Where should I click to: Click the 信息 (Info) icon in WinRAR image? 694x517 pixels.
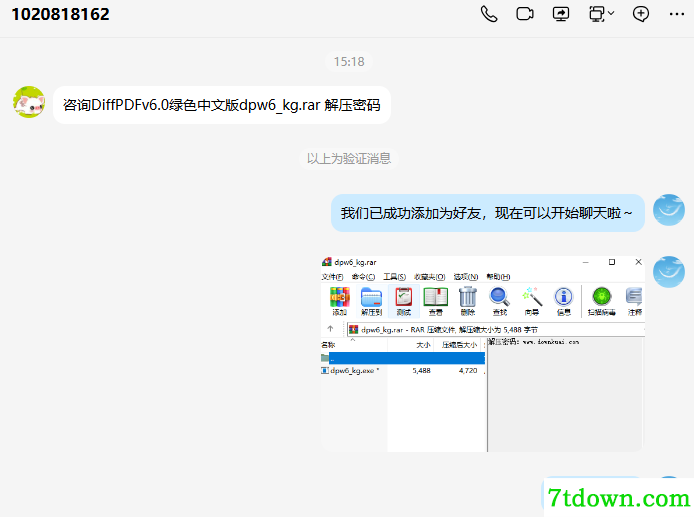pos(564,301)
